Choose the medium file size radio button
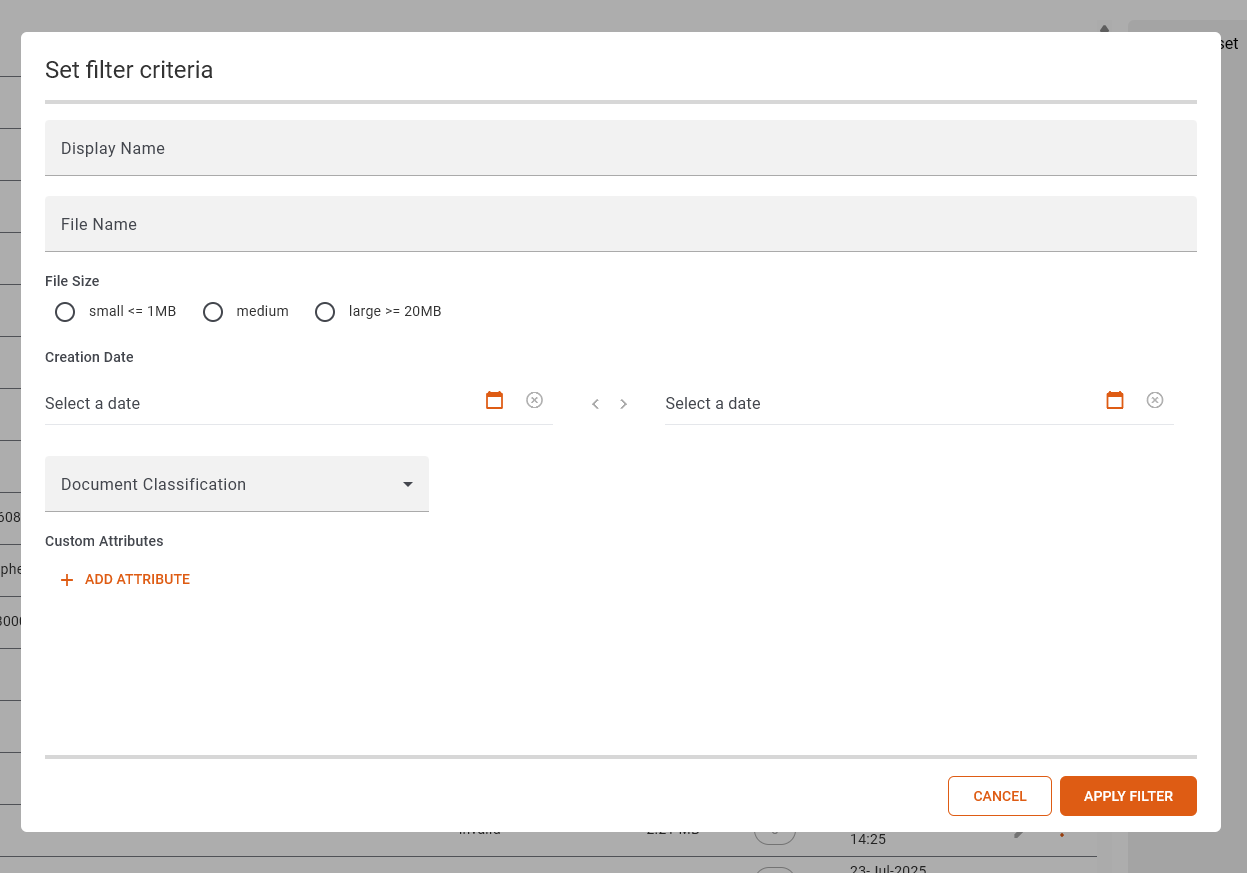The image size is (1247, 873). point(213,312)
